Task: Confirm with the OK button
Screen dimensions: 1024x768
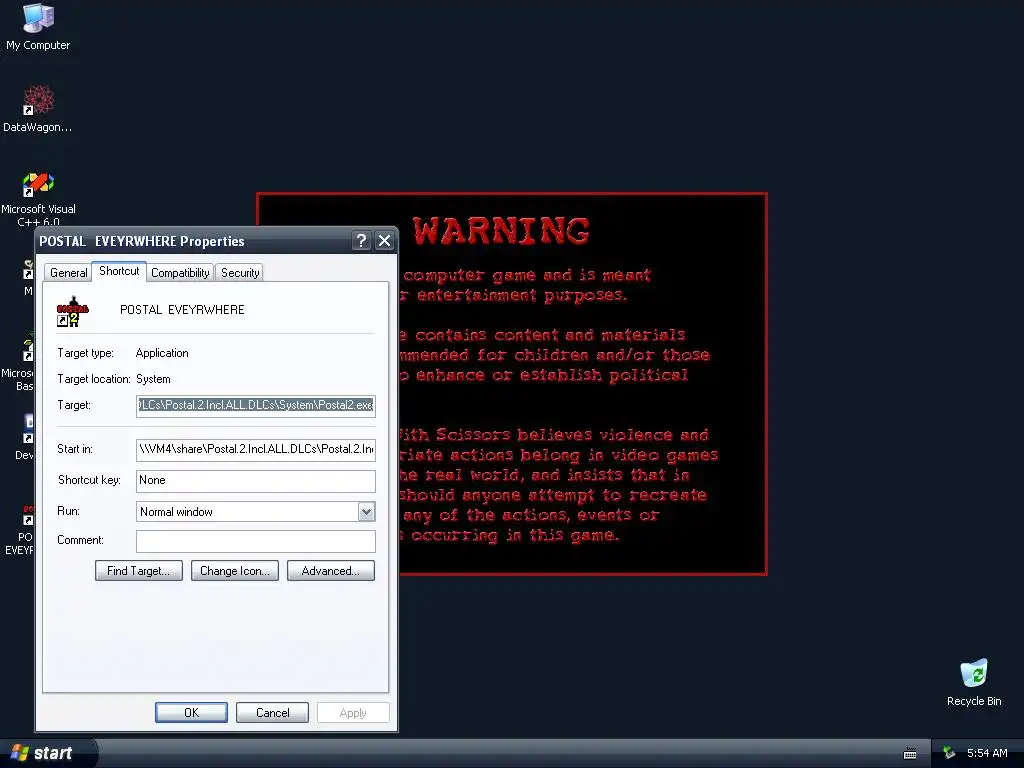Action: tap(191, 712)
